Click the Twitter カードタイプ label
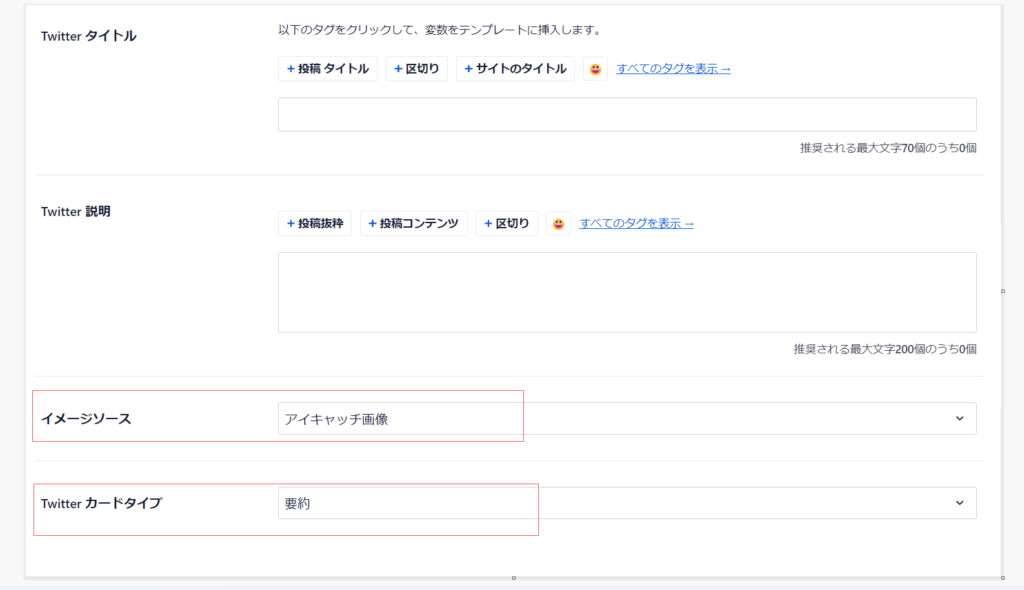This screenshot has width=1024, height=590. click(x=101, y=503)
